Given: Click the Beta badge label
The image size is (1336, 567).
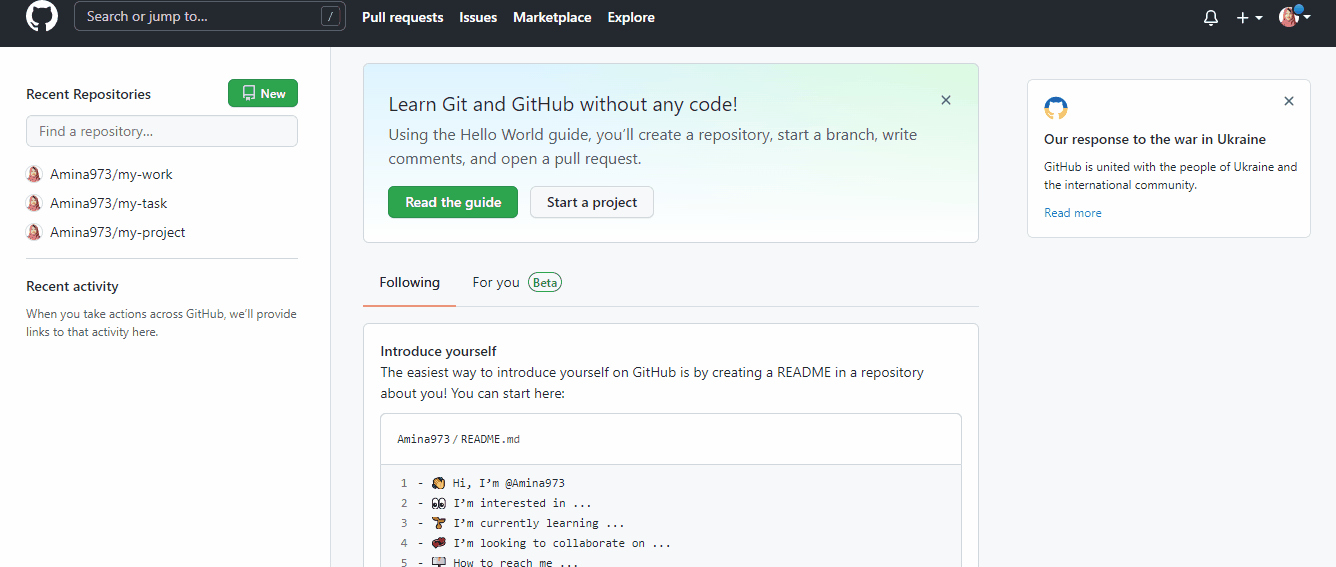Looking at the screenshot, I should click(545, 283).
